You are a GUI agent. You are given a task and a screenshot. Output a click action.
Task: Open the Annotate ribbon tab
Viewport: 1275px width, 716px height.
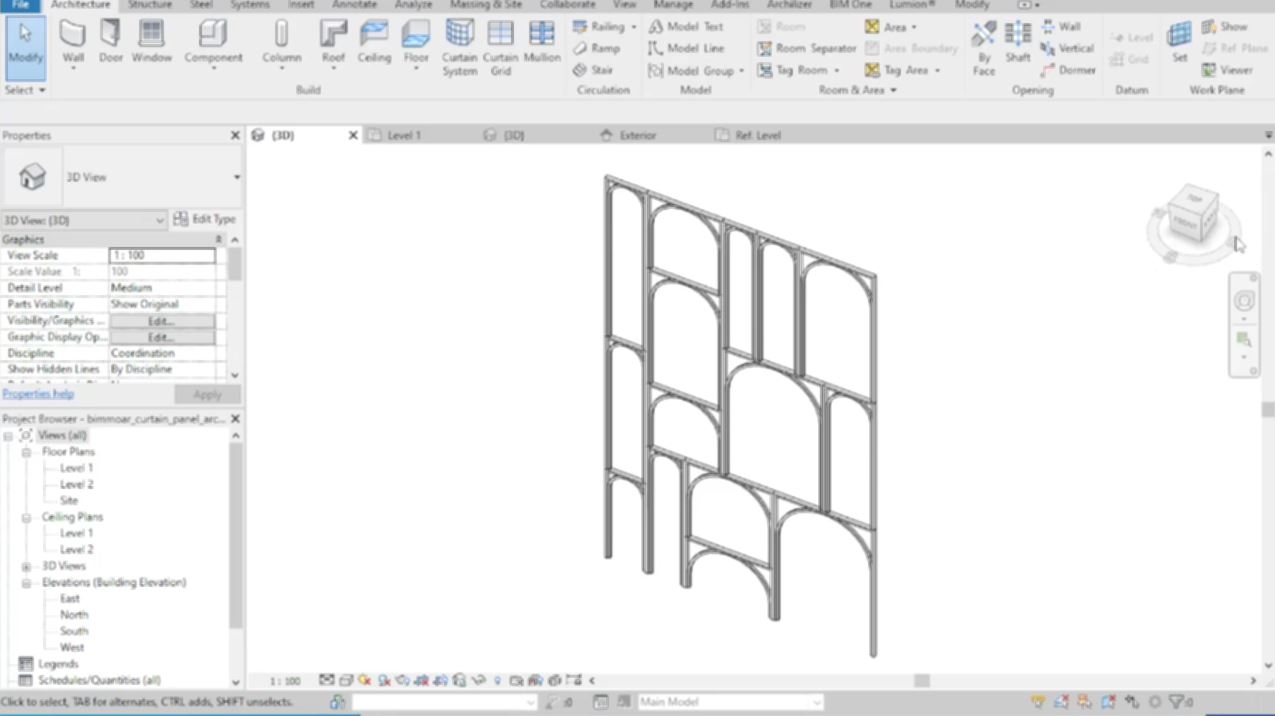pos(354,5)
